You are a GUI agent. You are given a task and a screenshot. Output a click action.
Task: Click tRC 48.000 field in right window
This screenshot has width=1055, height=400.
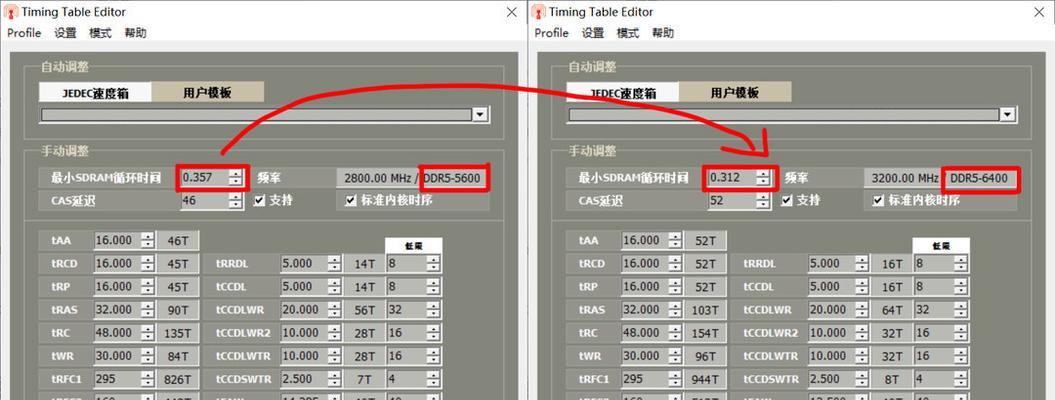pyautogui.click(x=645, y=333)
